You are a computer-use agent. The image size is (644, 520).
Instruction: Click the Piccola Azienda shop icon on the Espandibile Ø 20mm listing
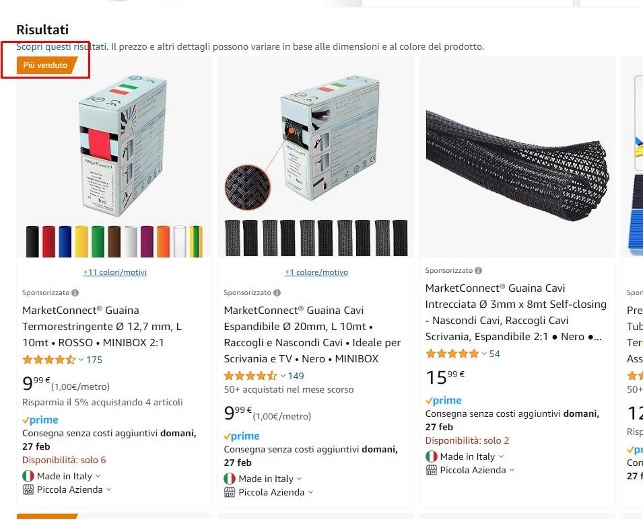point(230,492)
